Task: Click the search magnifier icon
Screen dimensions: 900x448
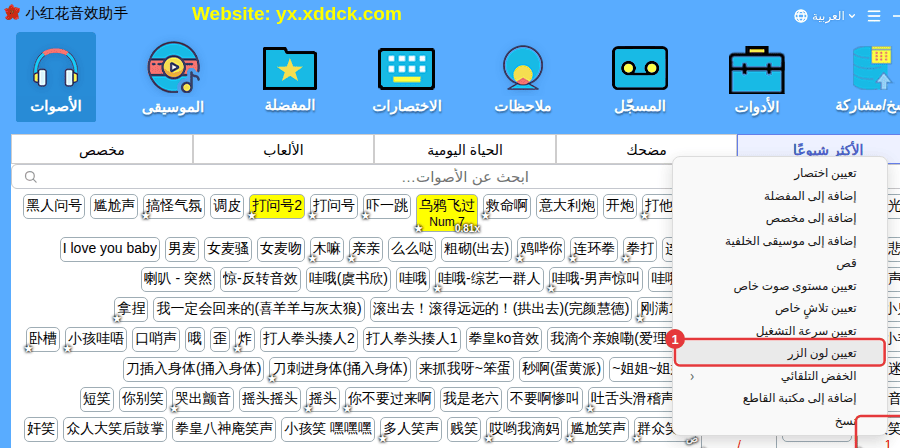Action: (x=31, y=177)
